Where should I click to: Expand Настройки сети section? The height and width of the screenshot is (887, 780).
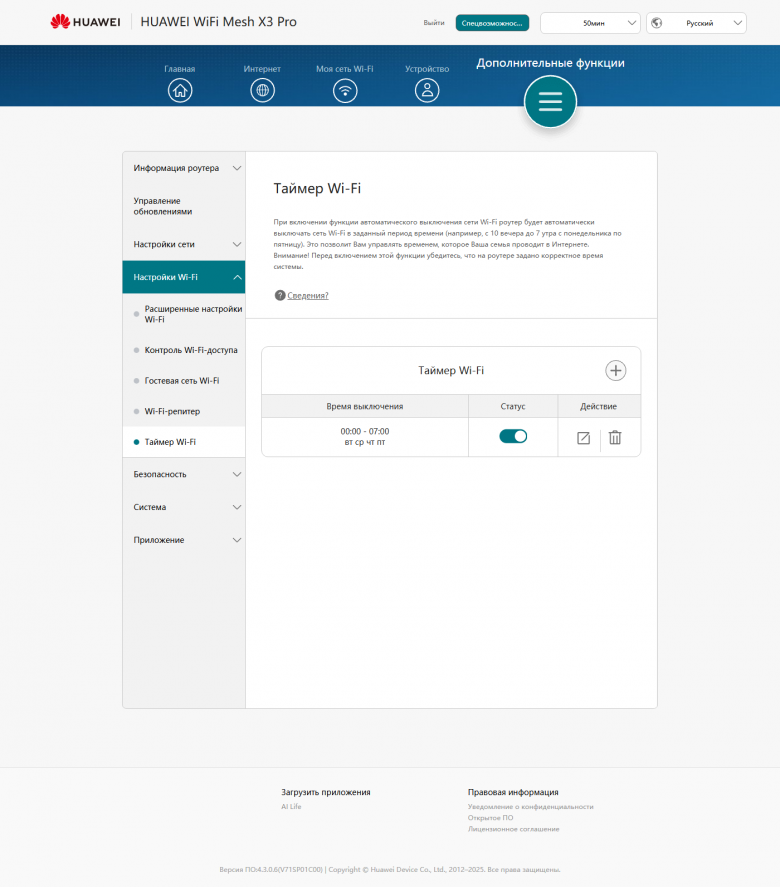(184, 244)
